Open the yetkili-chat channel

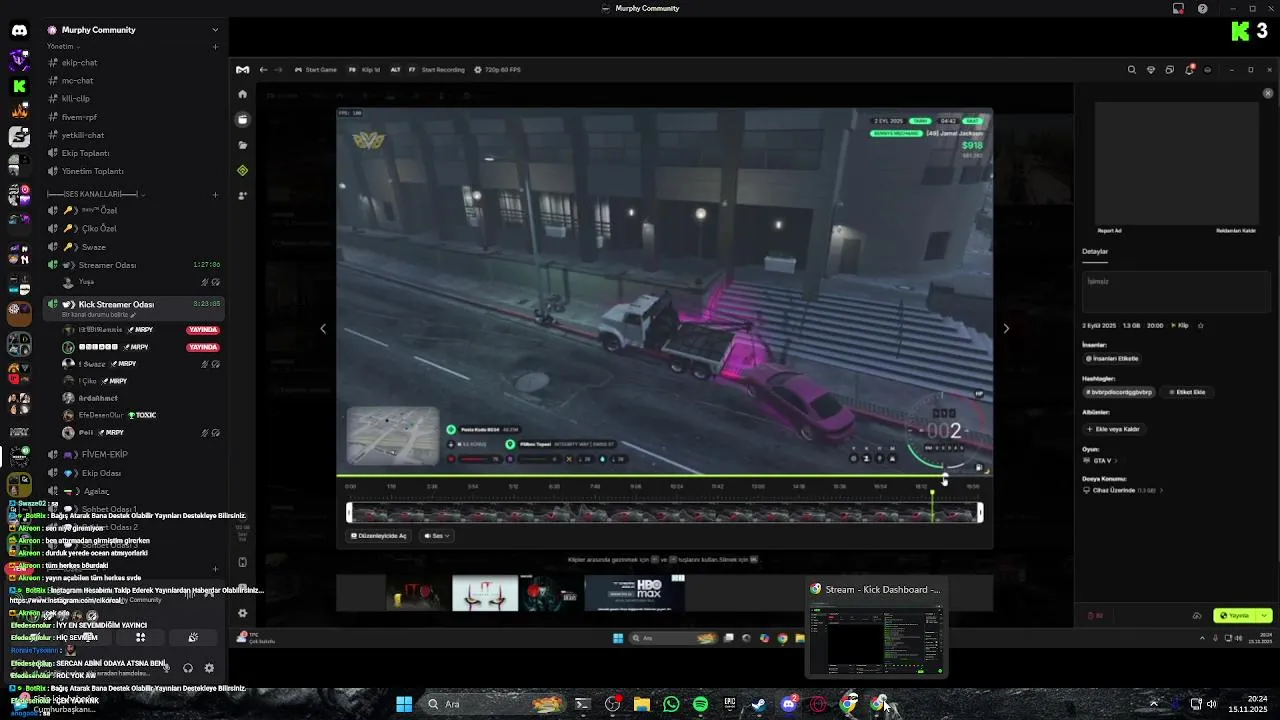click(x=133, y=135)
